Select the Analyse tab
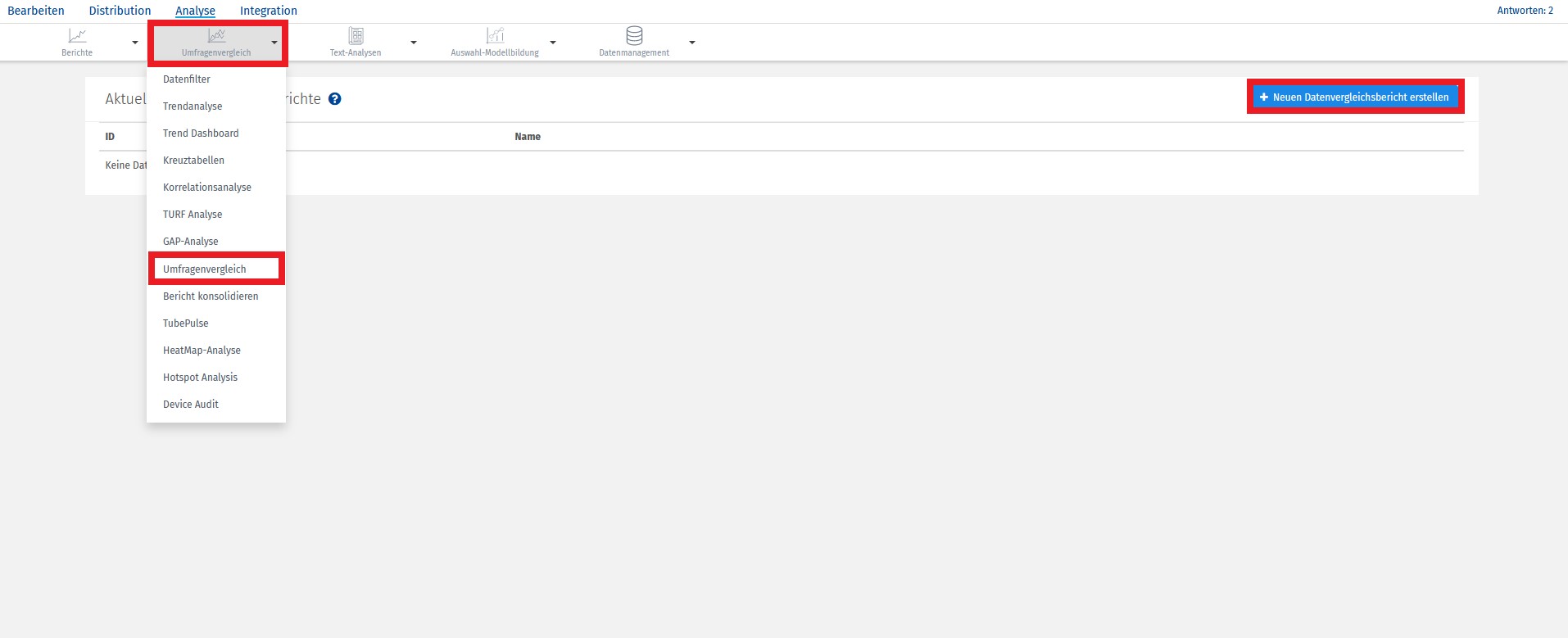The height and width of the screenshot is (638, 1568). click(x=195, y=11)
